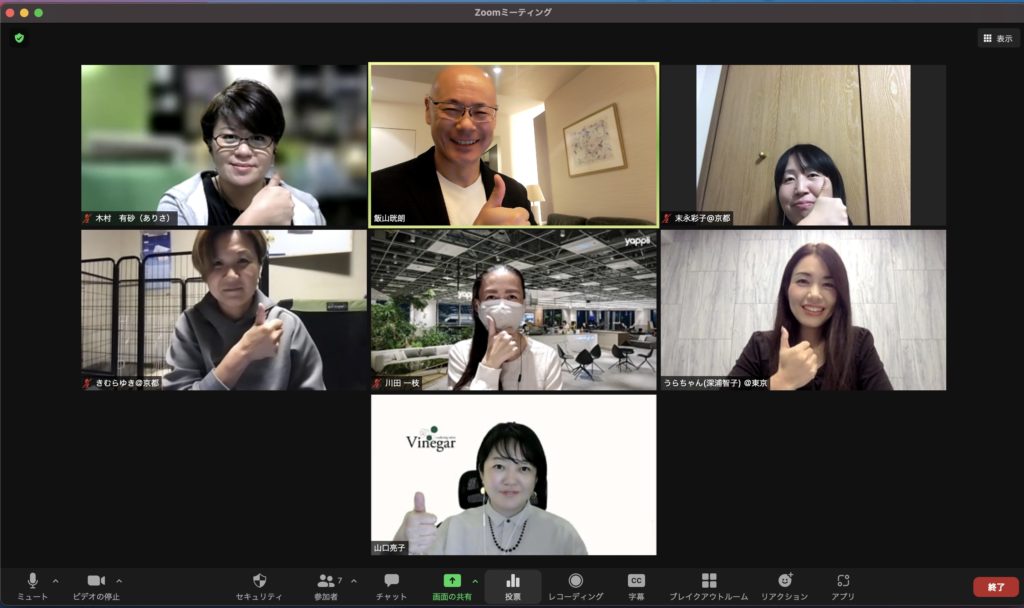Open Apps (アプリ) panel
This screenshot has width=1024, height=608.
[843, 585]
